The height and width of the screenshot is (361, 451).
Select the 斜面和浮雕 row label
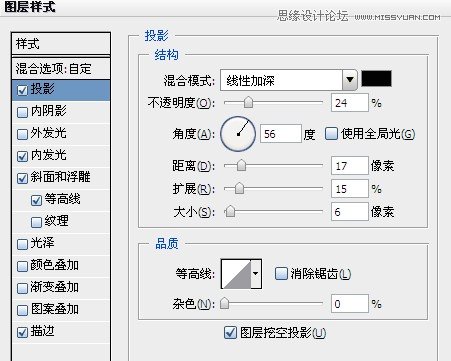coord(60,177)
